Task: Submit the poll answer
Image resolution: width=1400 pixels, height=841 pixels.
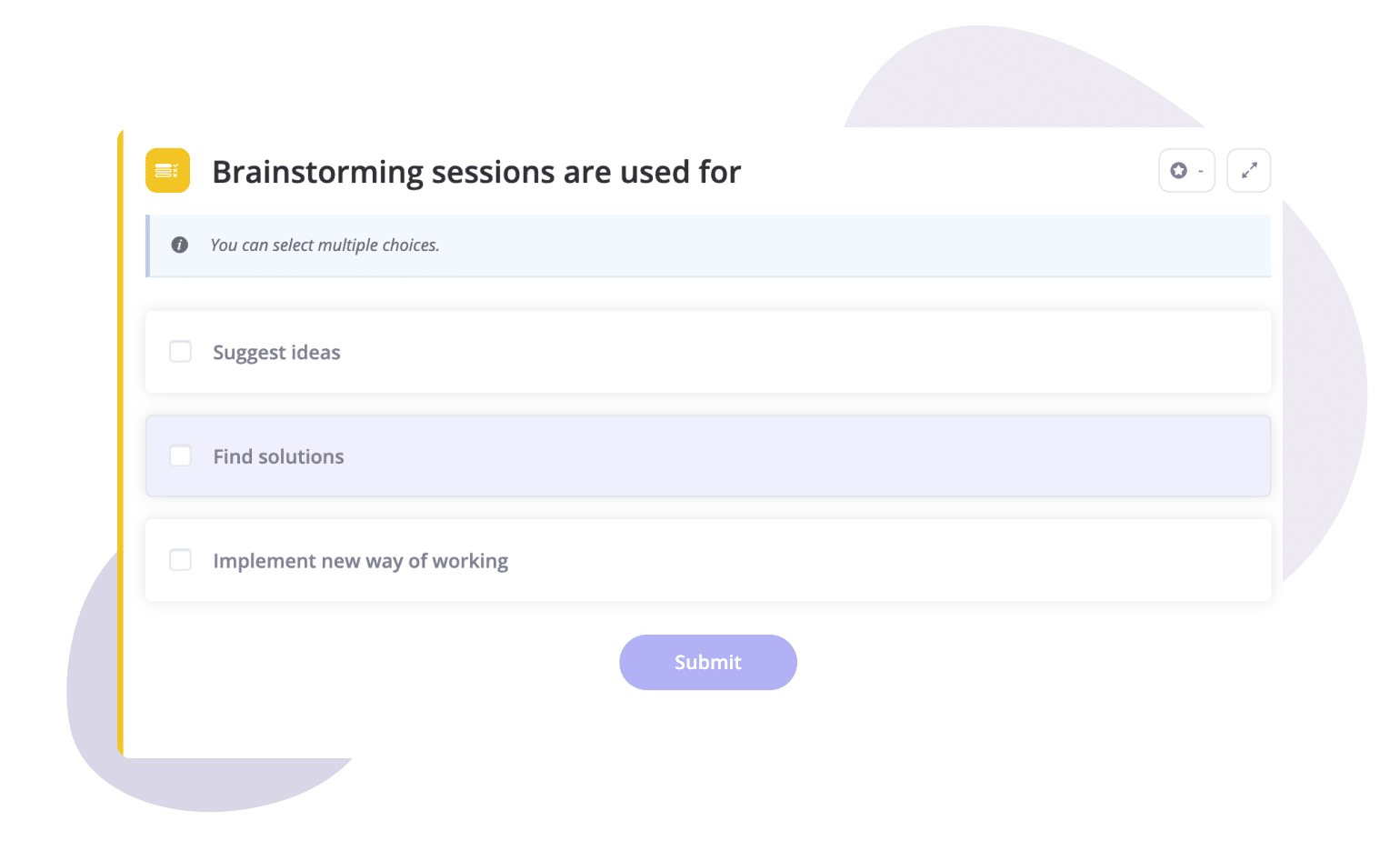Action: 707,662
